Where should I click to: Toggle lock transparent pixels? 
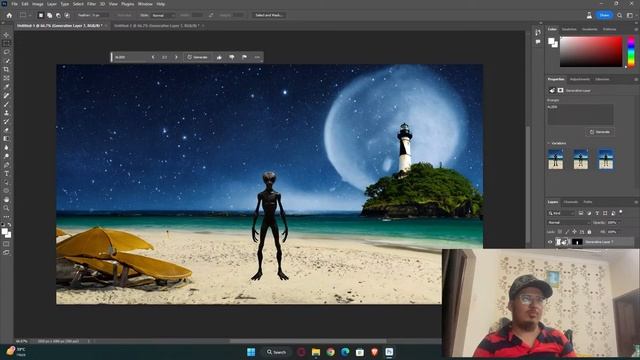(x=560, y=232)
